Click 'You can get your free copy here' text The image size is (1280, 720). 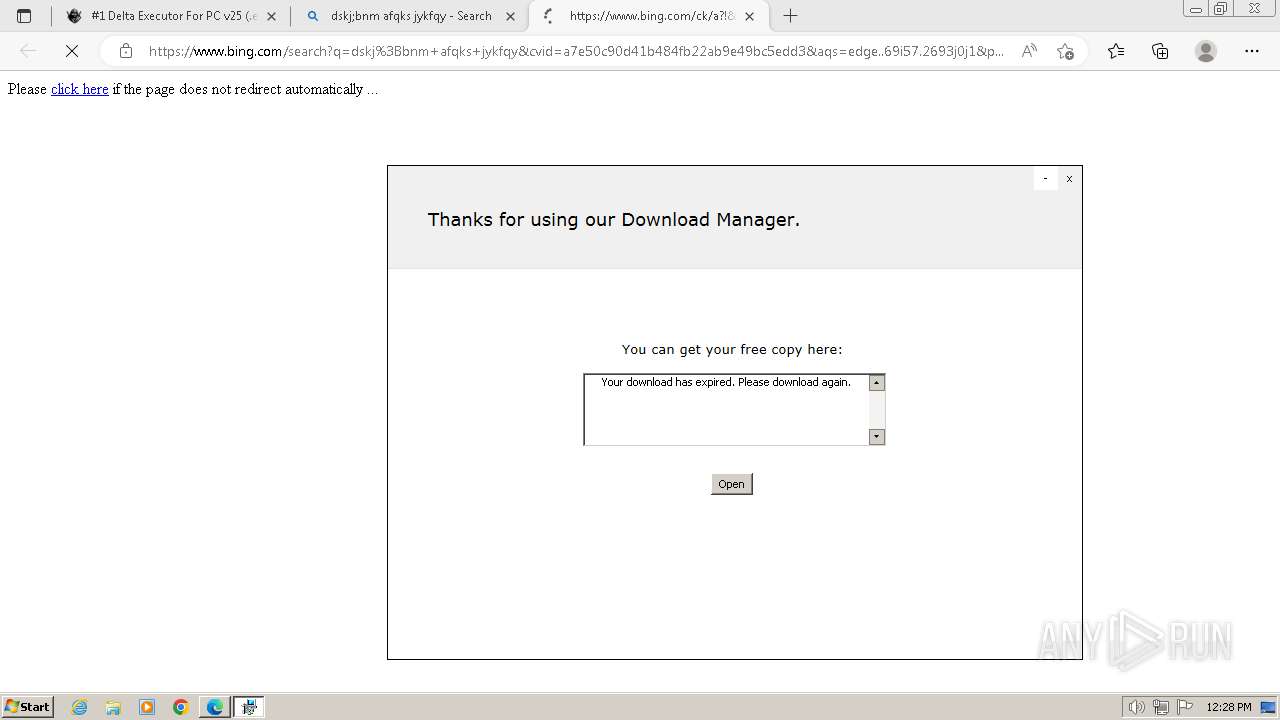pyautogui.click(x=732, y=349)
